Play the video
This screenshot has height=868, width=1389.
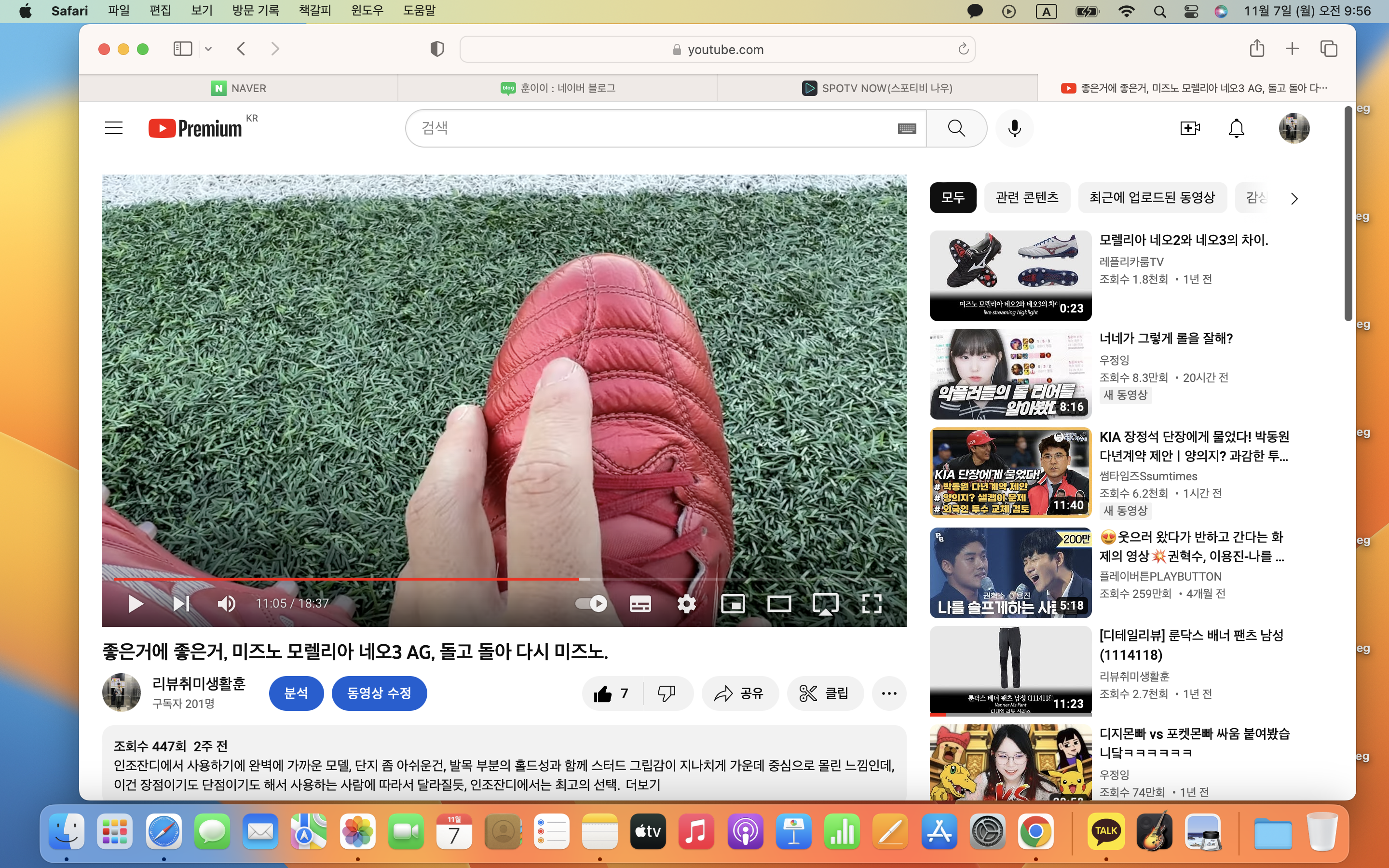136,603
